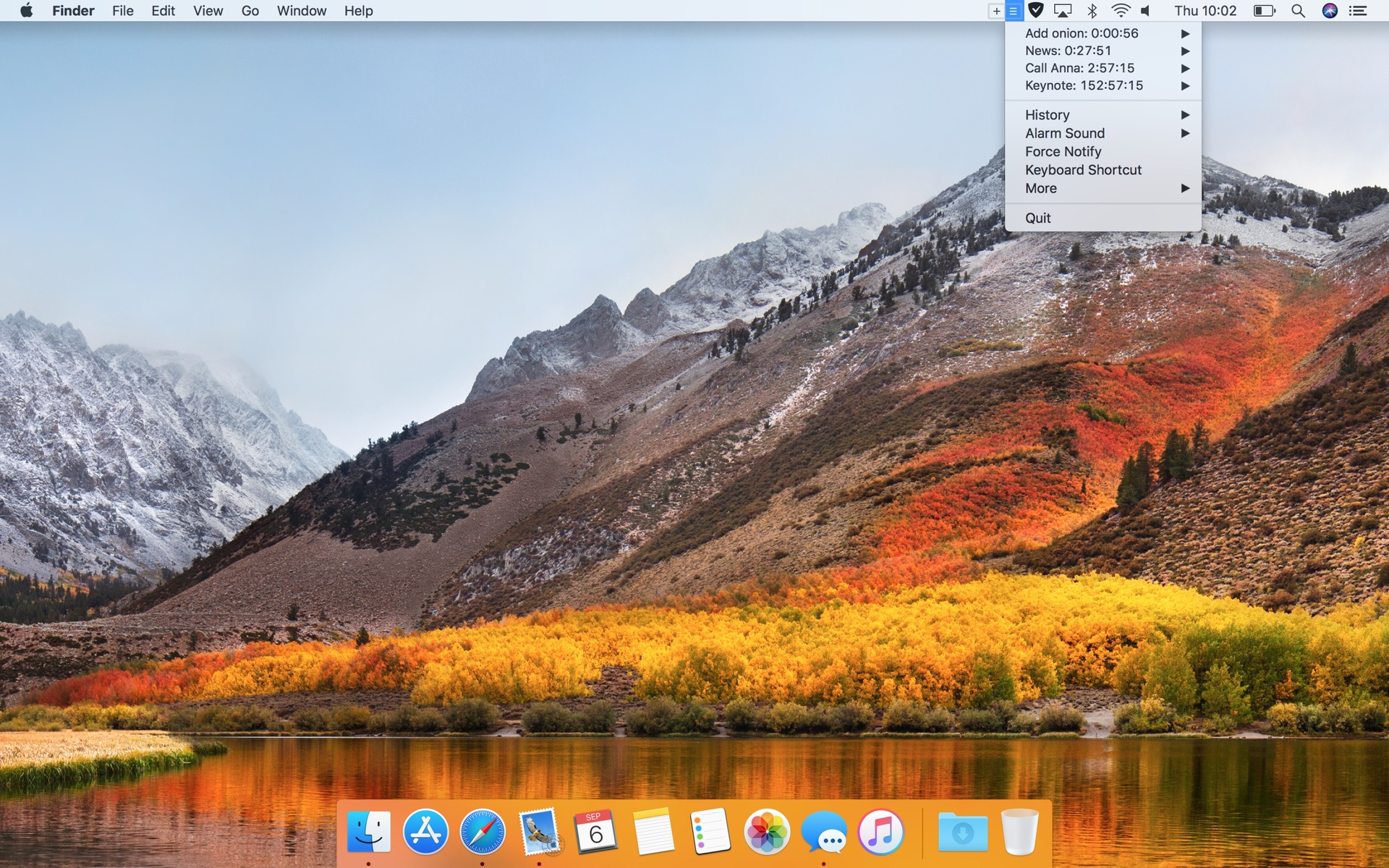Open Reminders app in Dock

tap(710, 831)
